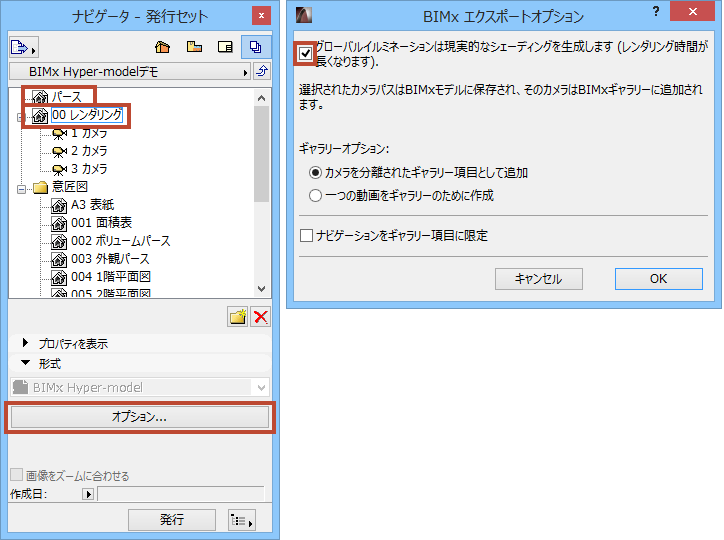Open the BIMx Hyper-model format dropdown
Viewport: 724px width, 540px height.
[140, 387]
